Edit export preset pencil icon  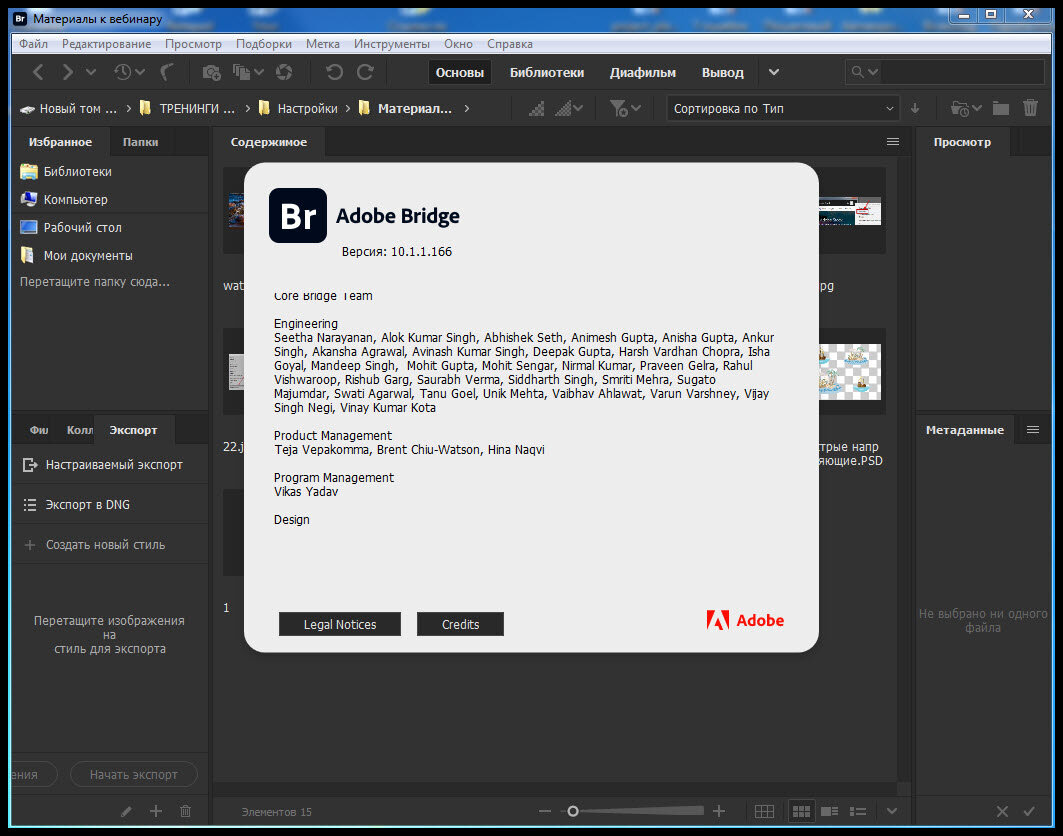click(x=126, y=812)
